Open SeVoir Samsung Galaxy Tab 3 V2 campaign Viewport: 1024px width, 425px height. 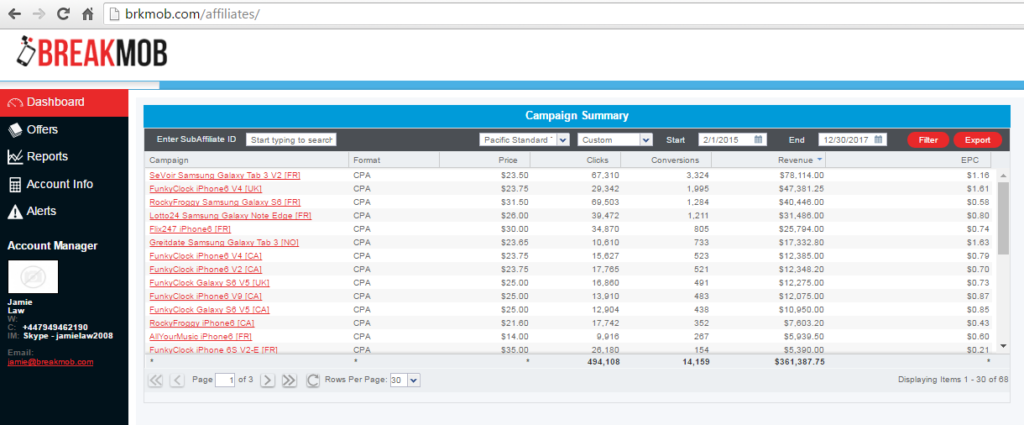click(x=225, y=176)
